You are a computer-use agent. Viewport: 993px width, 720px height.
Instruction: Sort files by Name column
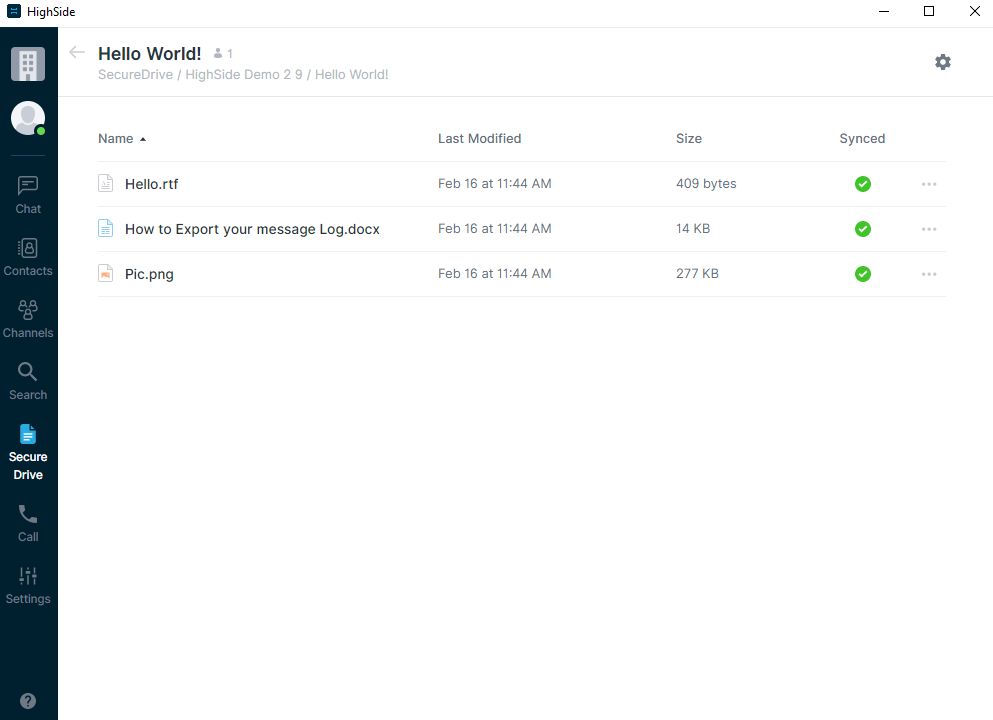[x=122, y=139]
